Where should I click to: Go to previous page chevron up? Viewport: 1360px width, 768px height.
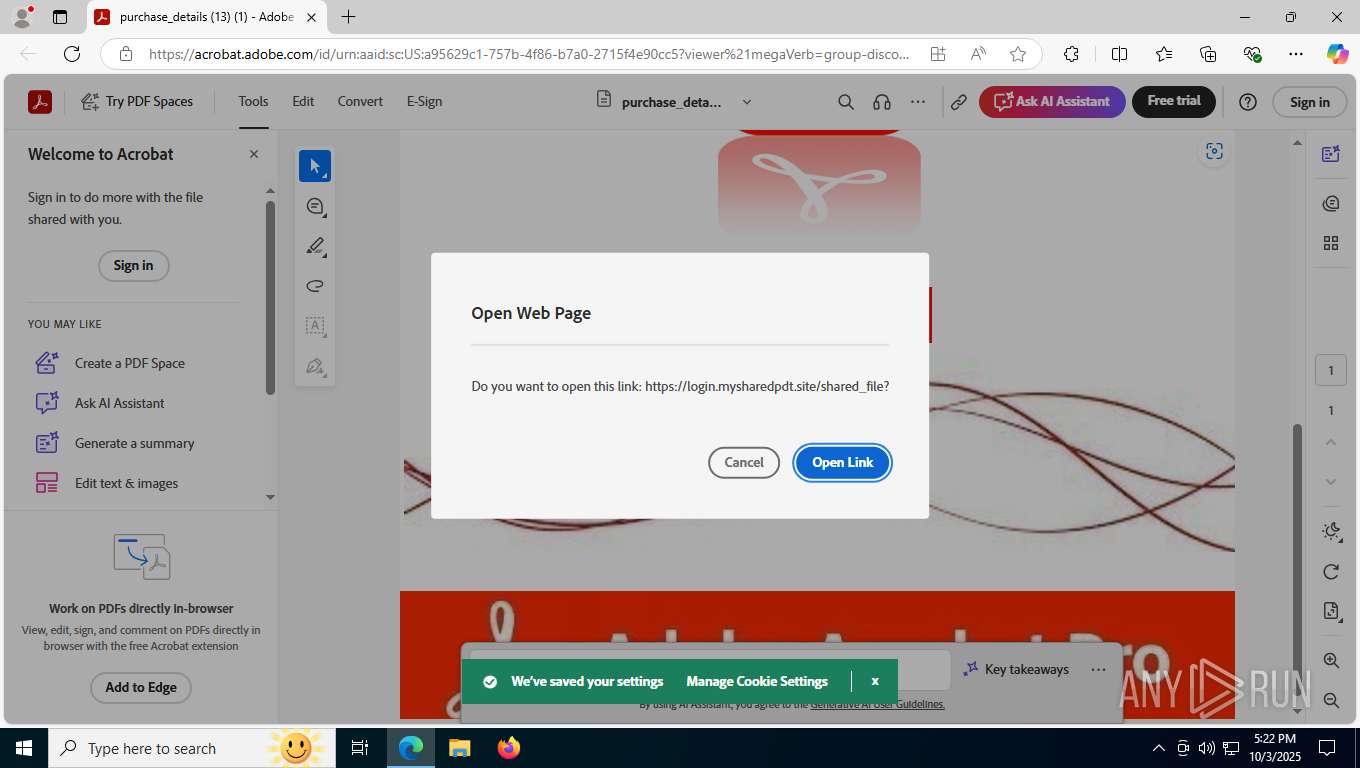tap(1331, 442)
